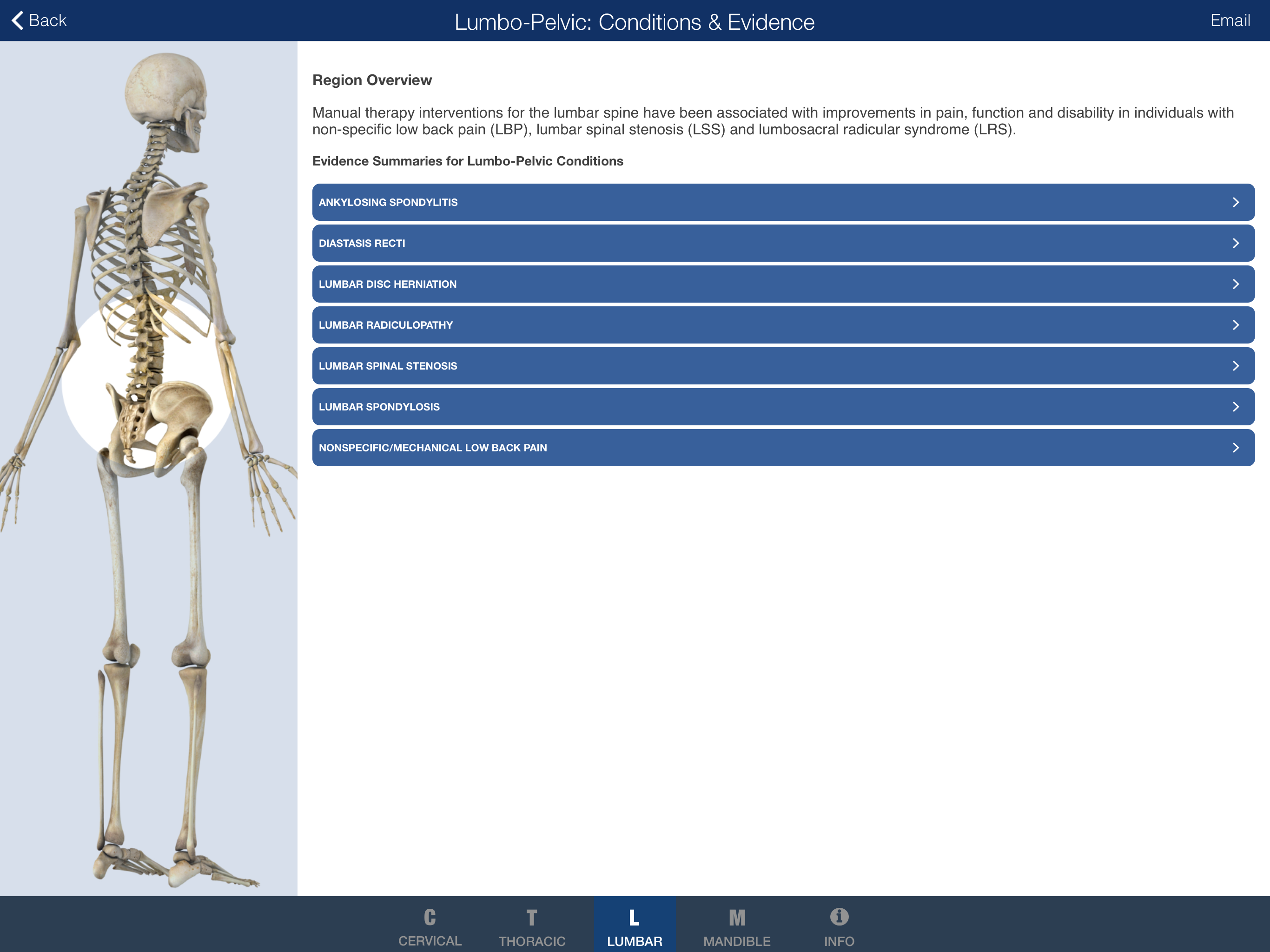Screen dimensions: 1270x952
Task: Click the Back text label
Action: (x=48, y=20)
